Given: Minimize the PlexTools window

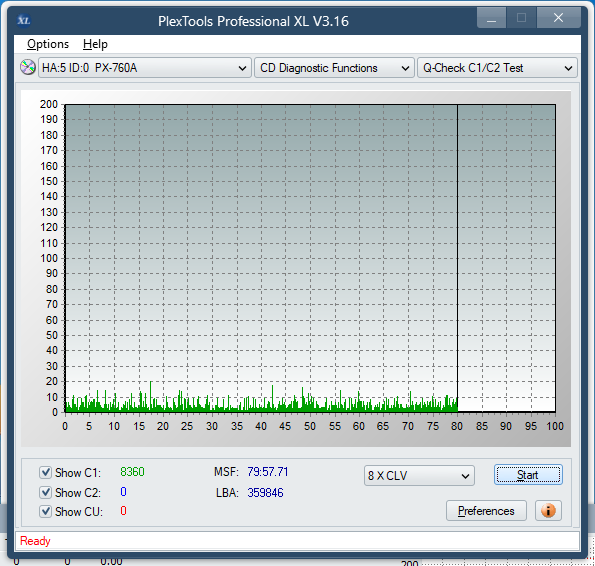Looking at the screenshot, I should tap(491, 18).
